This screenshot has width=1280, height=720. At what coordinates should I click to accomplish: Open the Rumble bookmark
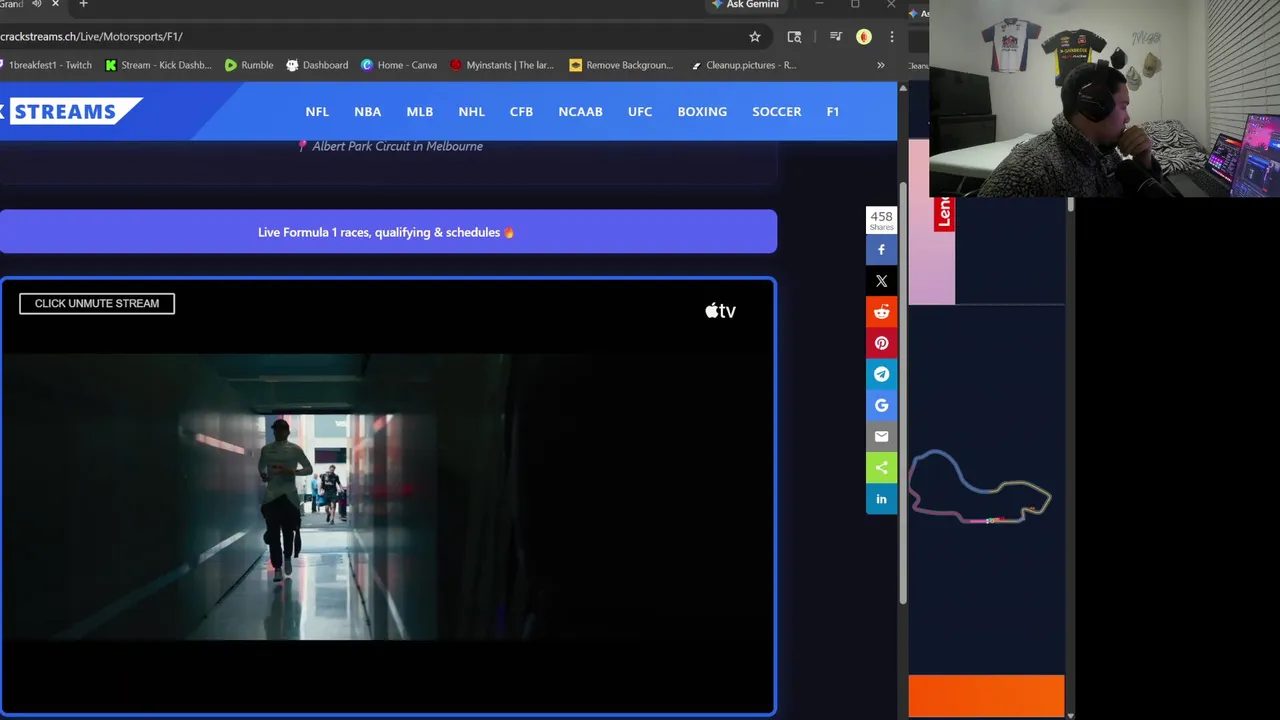pos(249,65)
